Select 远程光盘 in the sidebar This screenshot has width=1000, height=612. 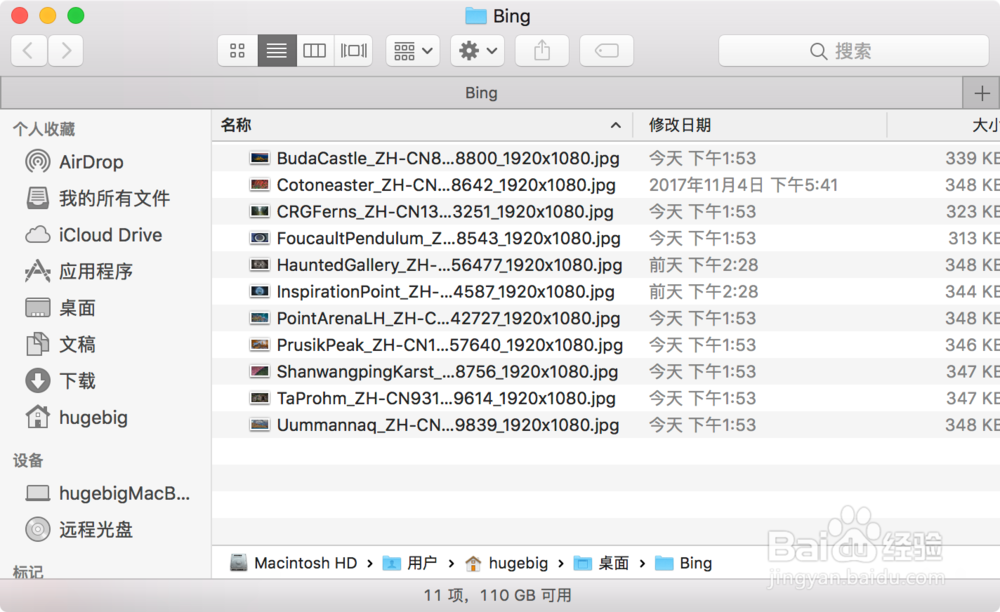(x=79, y=530)
